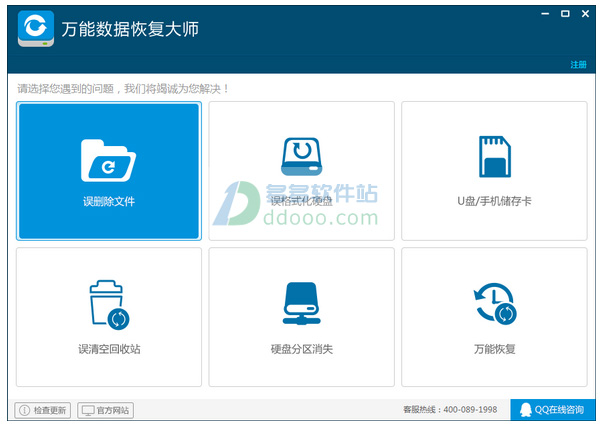The width and height of the screenshot is (604, 426).
Task: Click the hotline number 400-089-1998
Action: pyautogui.click(x=470, y=409)
